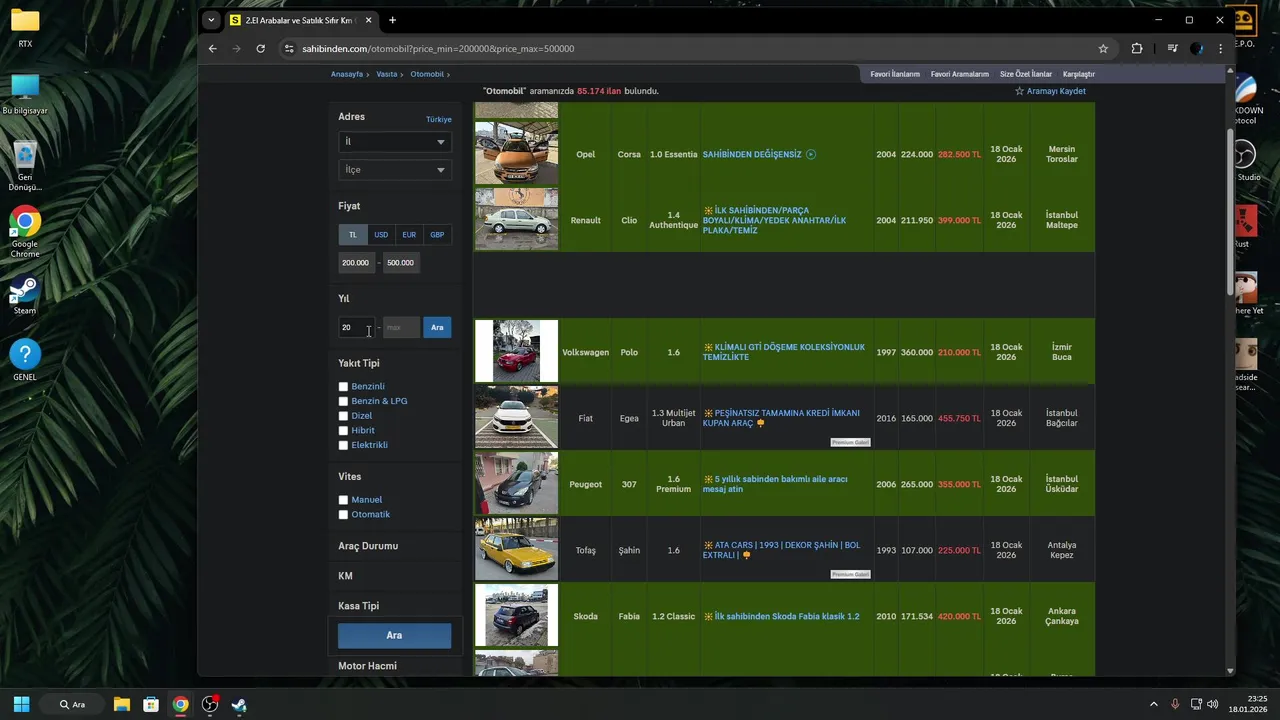1280x720 pixels.
Task: Open the tab search chevron in Chrome
Action: tap(211, 20)
